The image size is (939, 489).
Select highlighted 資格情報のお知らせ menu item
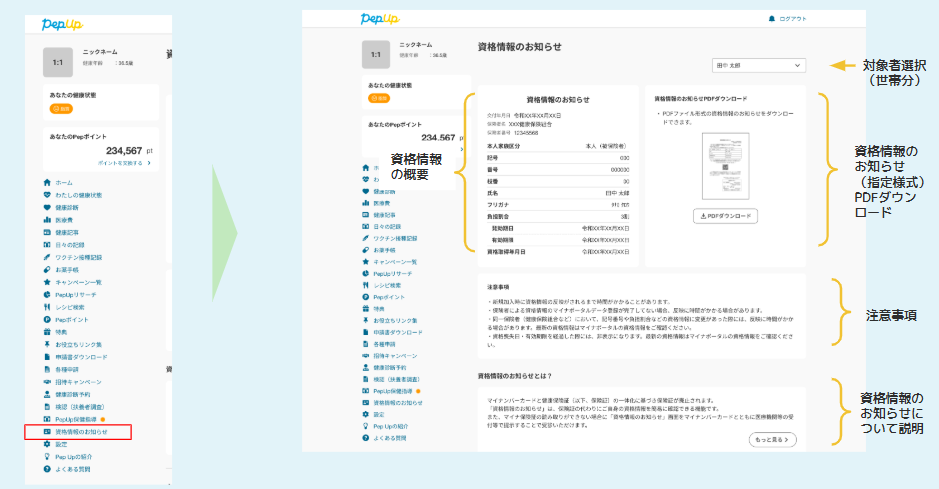click(x=80, y=432)
